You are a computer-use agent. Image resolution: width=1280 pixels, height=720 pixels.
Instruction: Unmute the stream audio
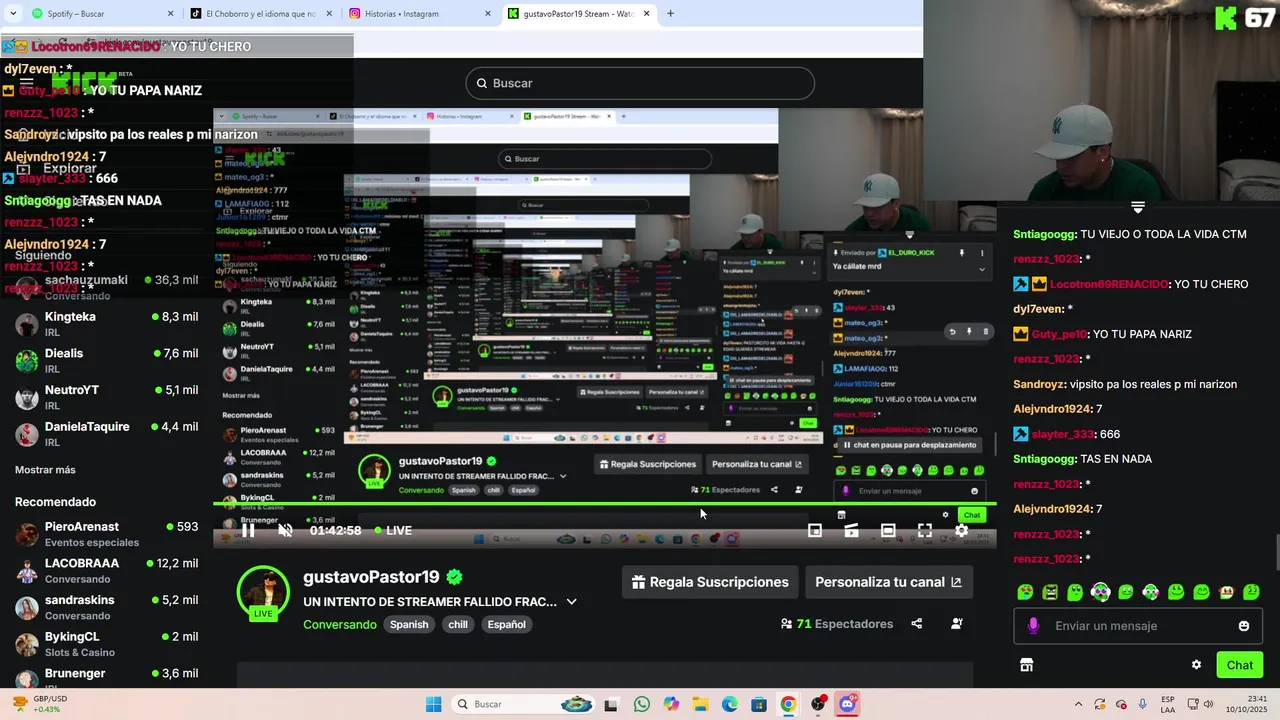click(x=285, y=530)
